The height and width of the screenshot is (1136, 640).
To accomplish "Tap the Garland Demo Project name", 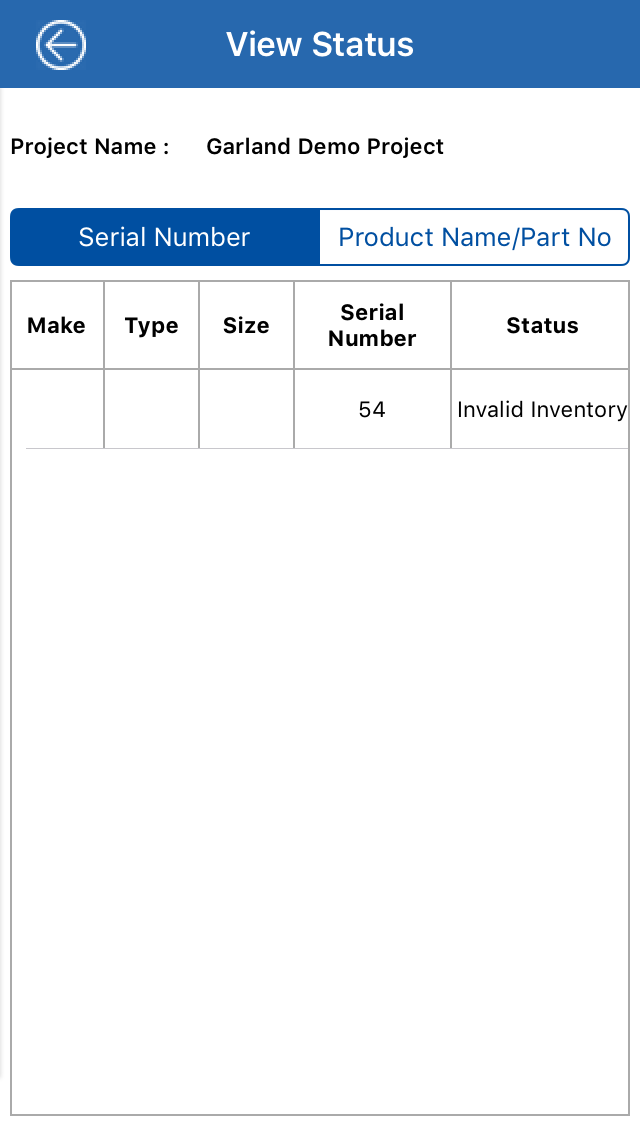I will click(325, 147).
